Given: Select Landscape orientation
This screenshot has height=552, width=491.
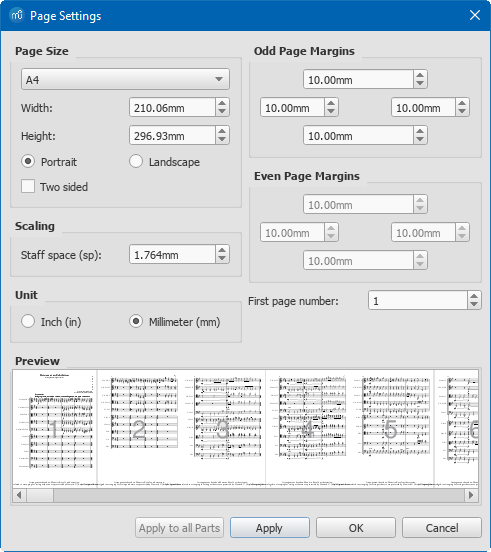Looking at the screenshot, I should 164,162.
